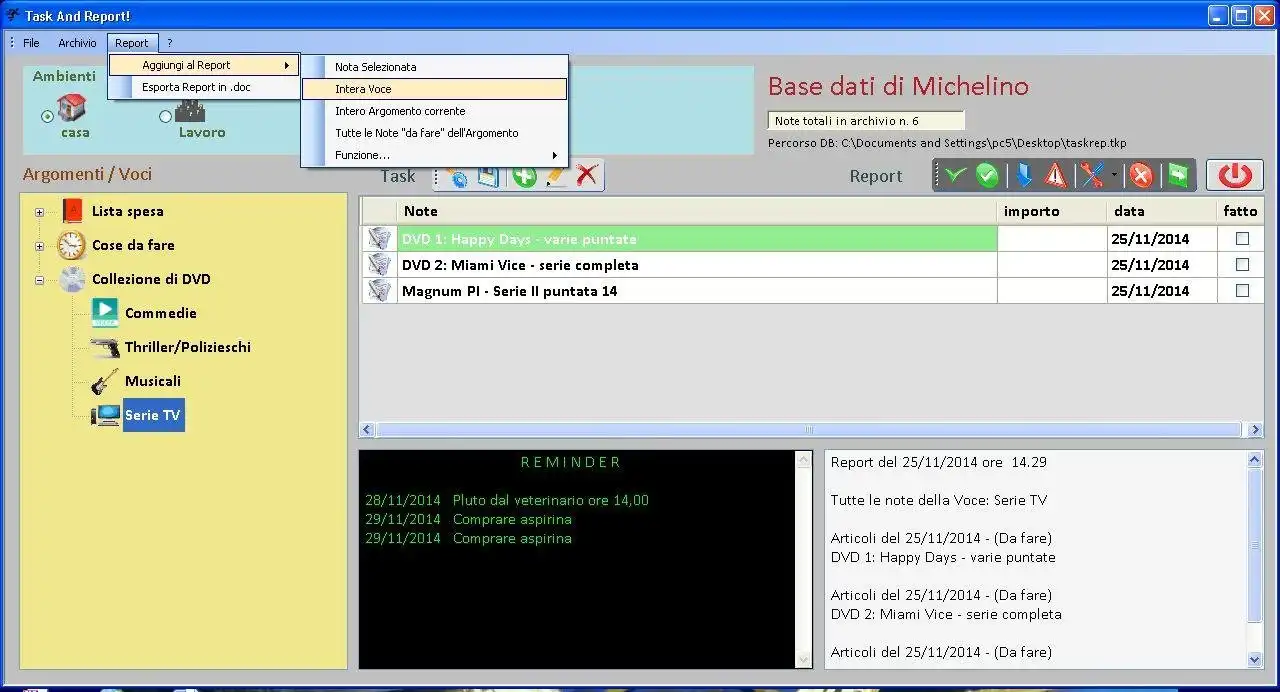Viewport: 1280px width, 692px height.
Task: Select the Serie TV tree item
Action: coord(153,415)
